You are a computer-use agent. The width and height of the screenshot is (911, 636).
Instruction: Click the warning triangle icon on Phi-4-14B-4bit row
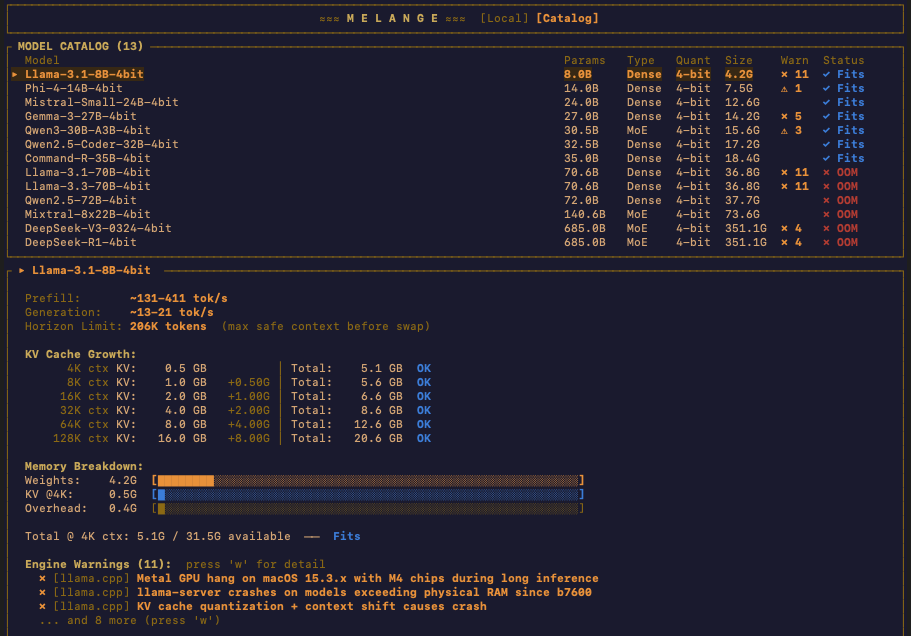click(785, 88)
